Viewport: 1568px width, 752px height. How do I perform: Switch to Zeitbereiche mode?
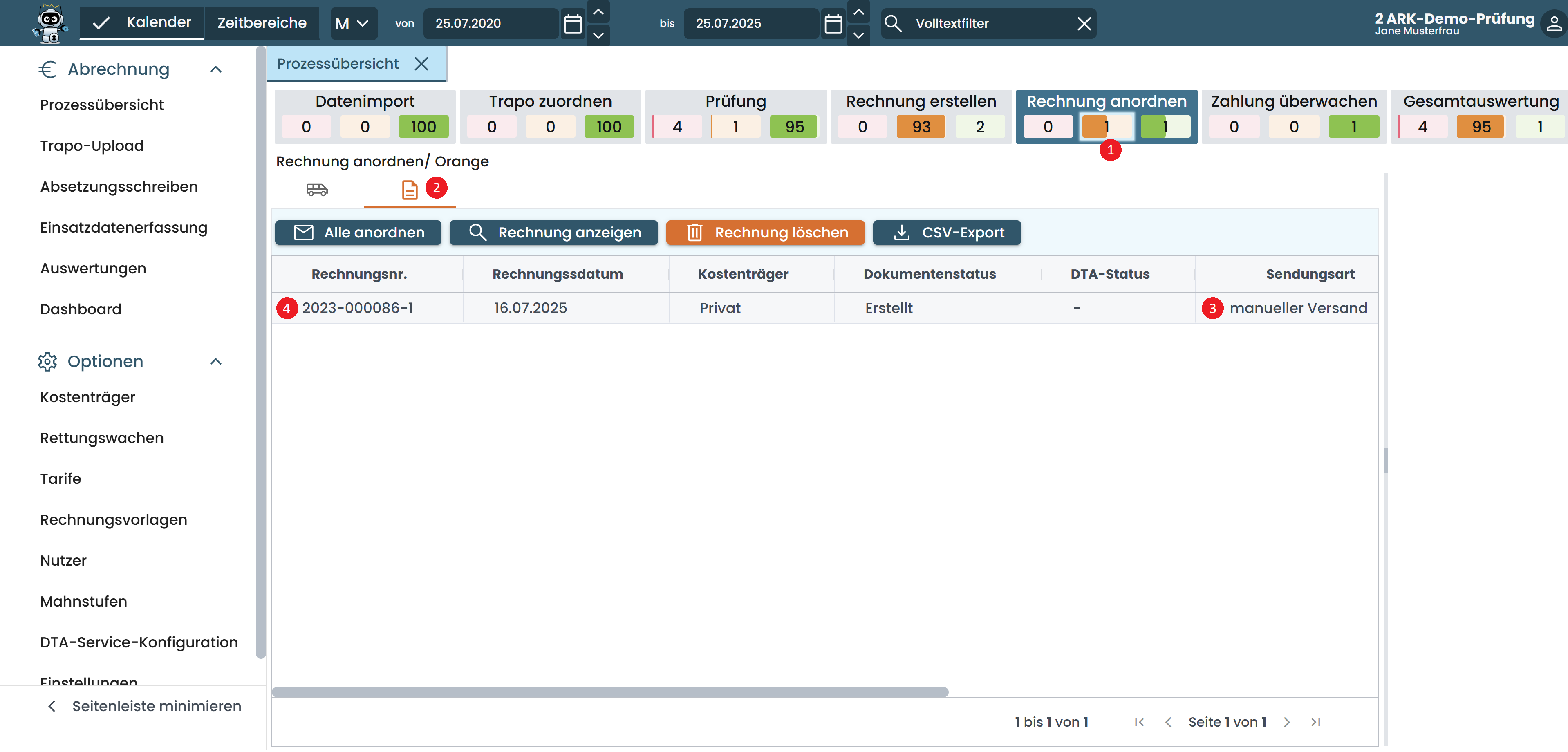[x=262, y=23]
